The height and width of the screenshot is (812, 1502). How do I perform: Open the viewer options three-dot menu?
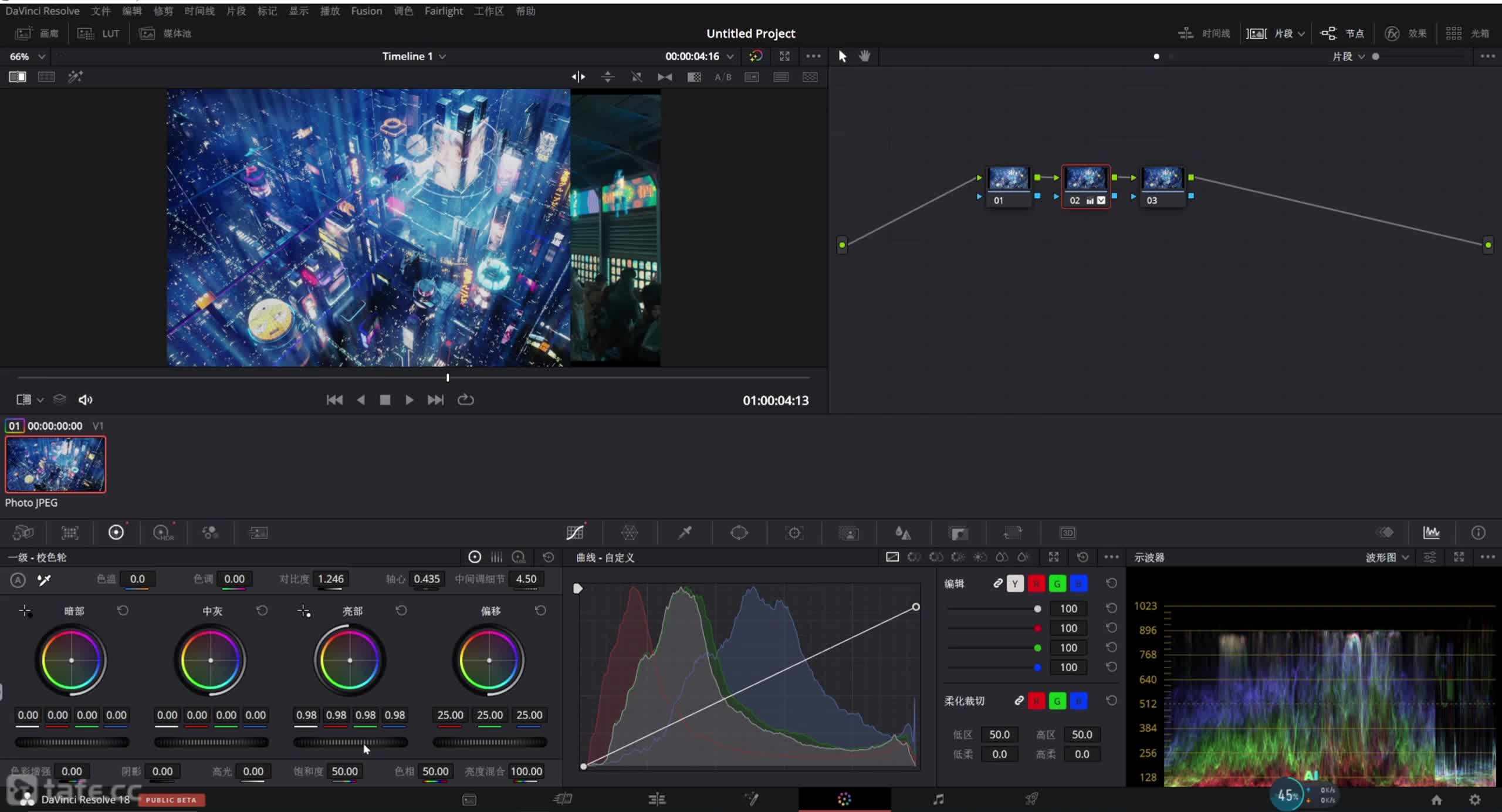(x=813, y=56)
